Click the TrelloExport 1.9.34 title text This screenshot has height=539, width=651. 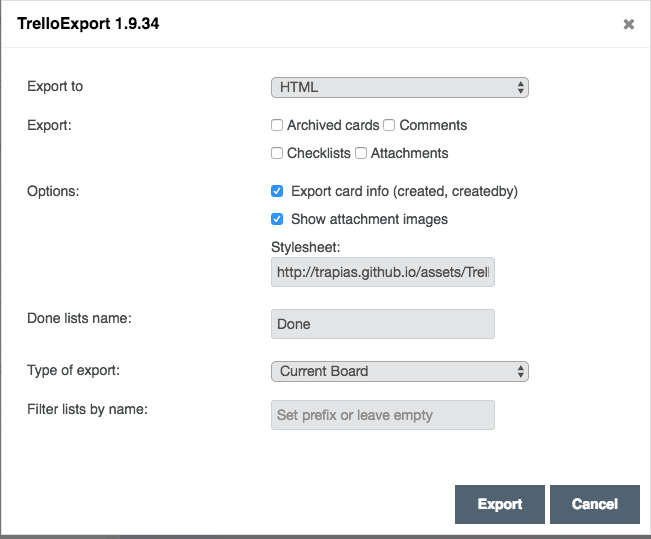coord(88,24)
